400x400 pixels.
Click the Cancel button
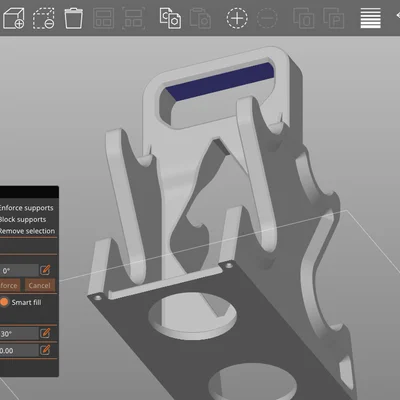click(x=40, y=285)
